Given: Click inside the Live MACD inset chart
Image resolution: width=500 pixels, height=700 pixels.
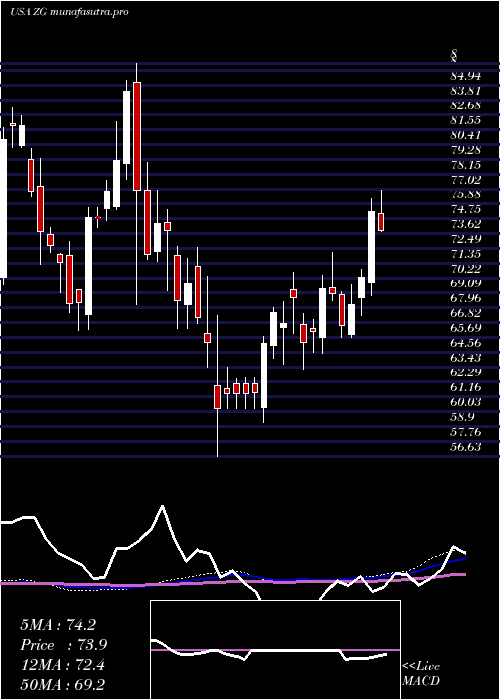Looking at the screenshot, I should [275, 650].
